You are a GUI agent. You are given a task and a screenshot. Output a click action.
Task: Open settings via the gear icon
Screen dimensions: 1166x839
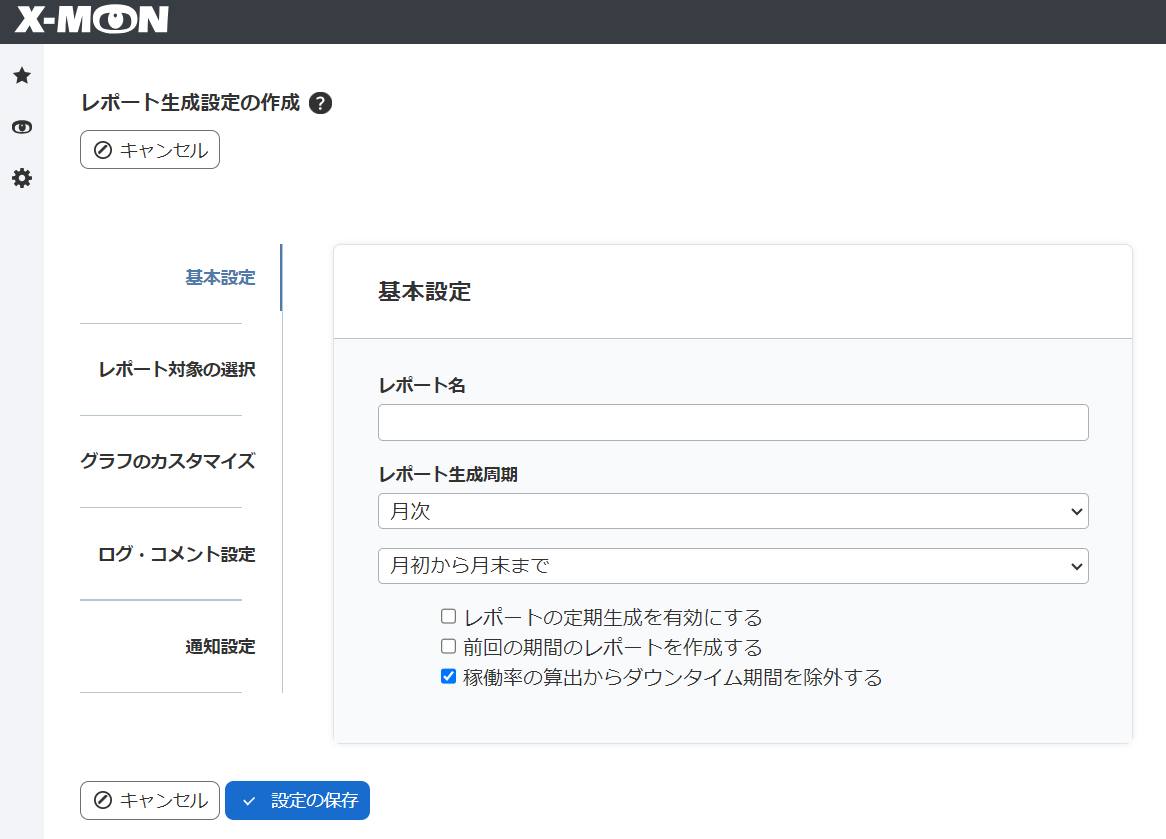point(21,178)
